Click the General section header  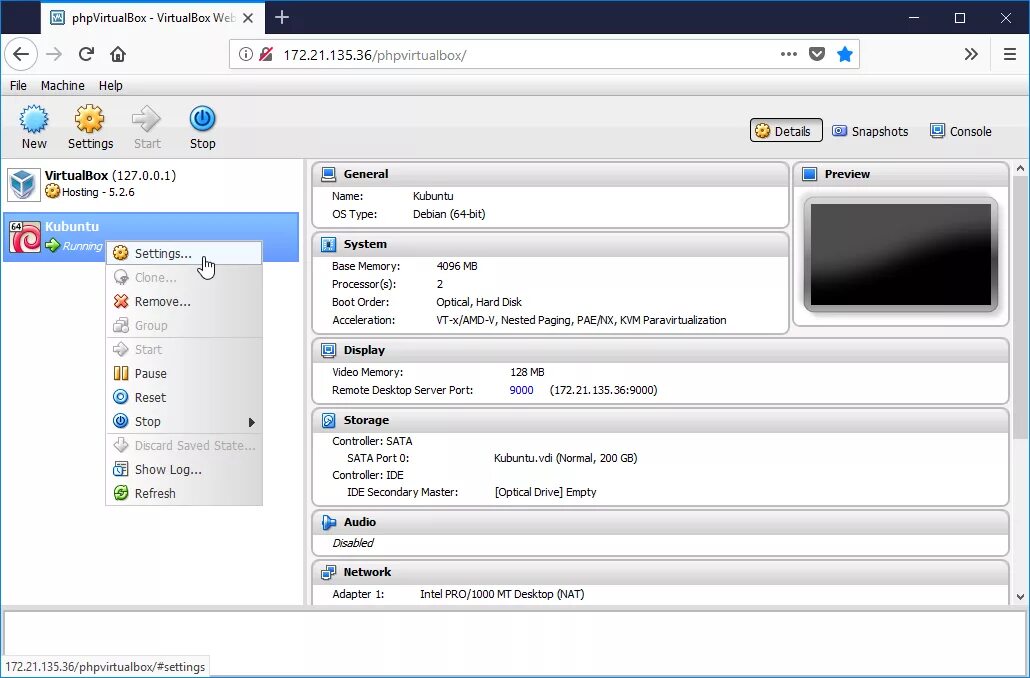(x=550, y=174)
